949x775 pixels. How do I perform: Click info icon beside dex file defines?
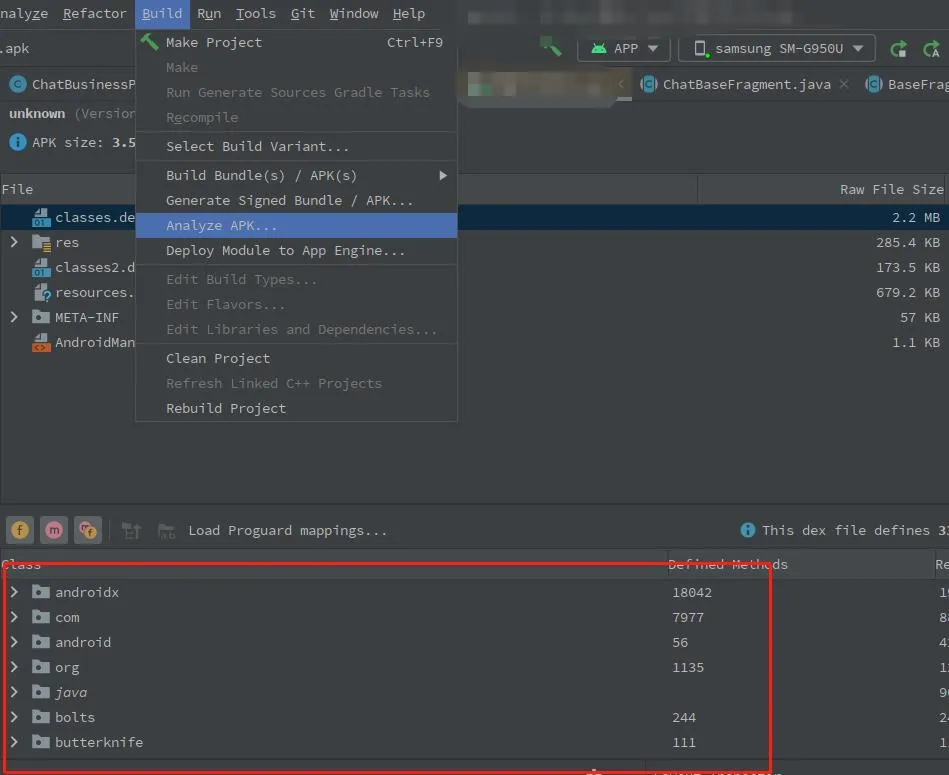click(x=747, y=530)
